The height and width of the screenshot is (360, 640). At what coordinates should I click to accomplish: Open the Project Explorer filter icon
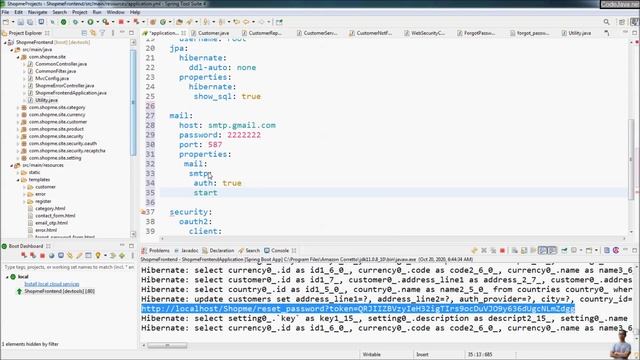(102, 33)
